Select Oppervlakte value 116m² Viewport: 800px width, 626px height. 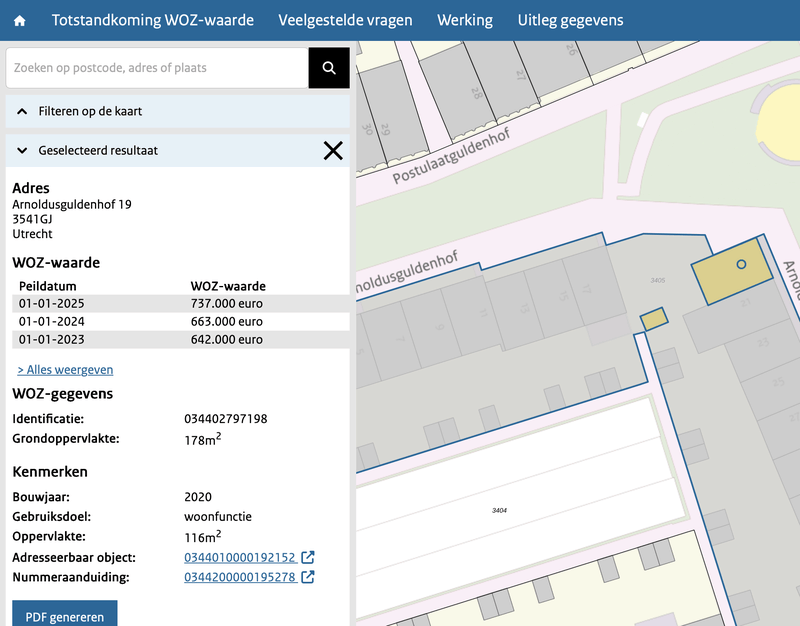click(x=203, y=537)
